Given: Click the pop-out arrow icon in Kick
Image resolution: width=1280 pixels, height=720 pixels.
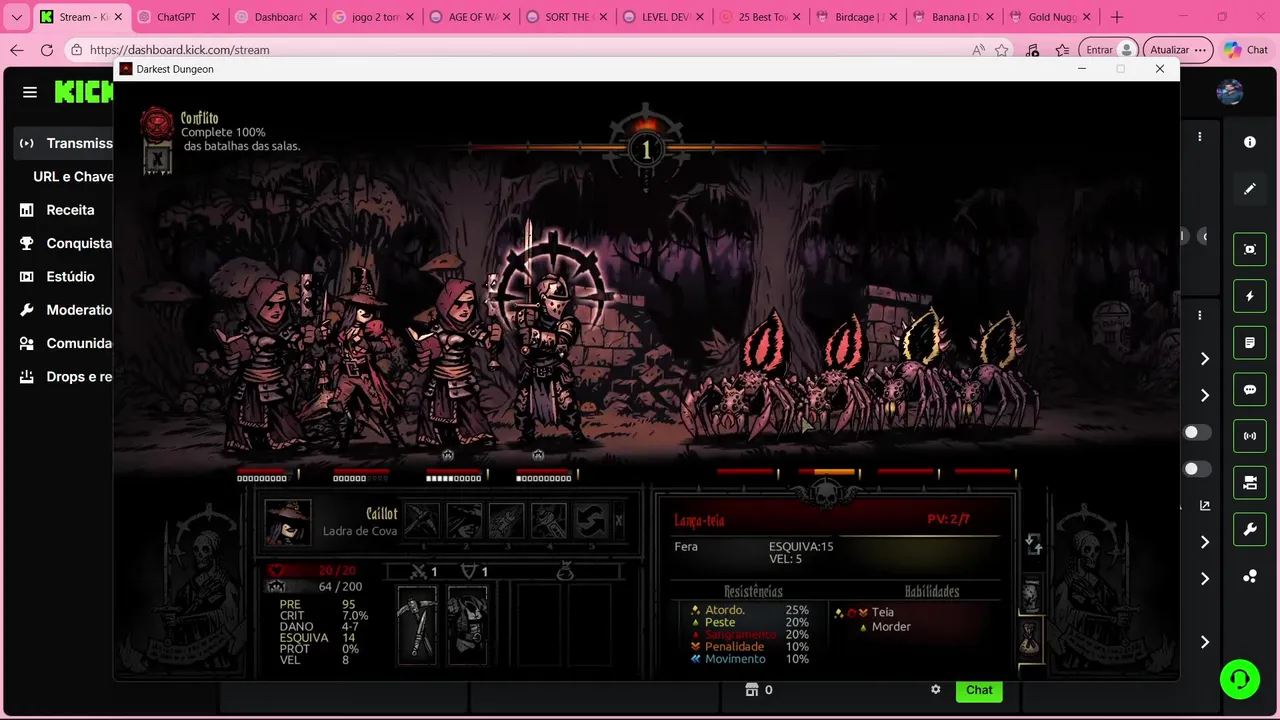Looking at the screenshot, I should tap(1205, 506).
